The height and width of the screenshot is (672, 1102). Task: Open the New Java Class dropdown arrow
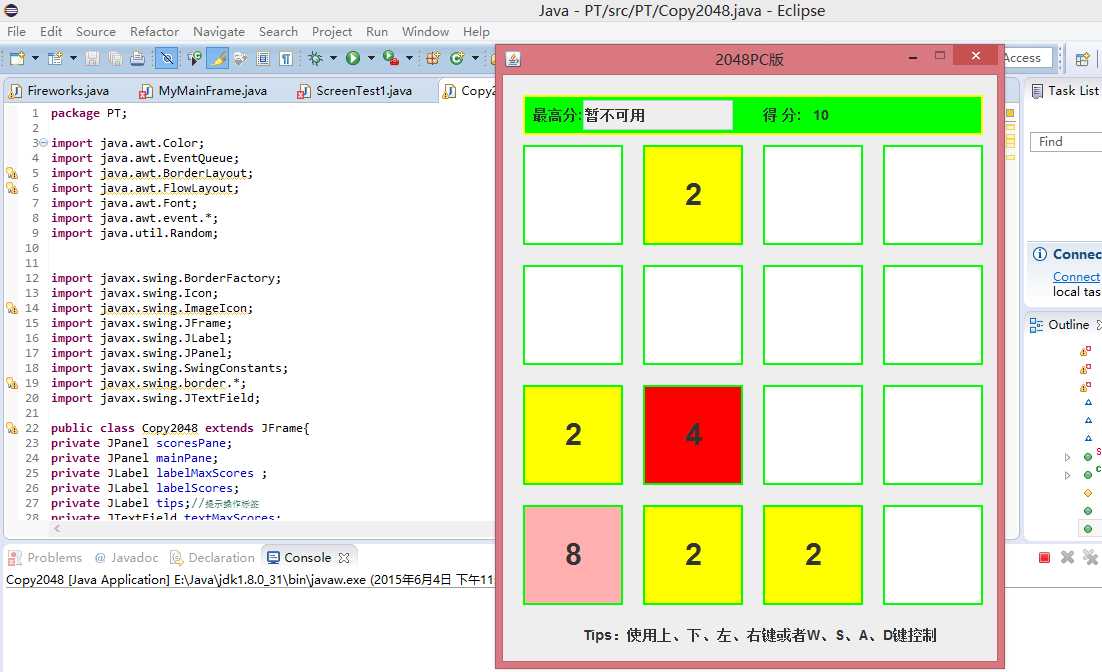pyautogui.click(x=475, y=58)
